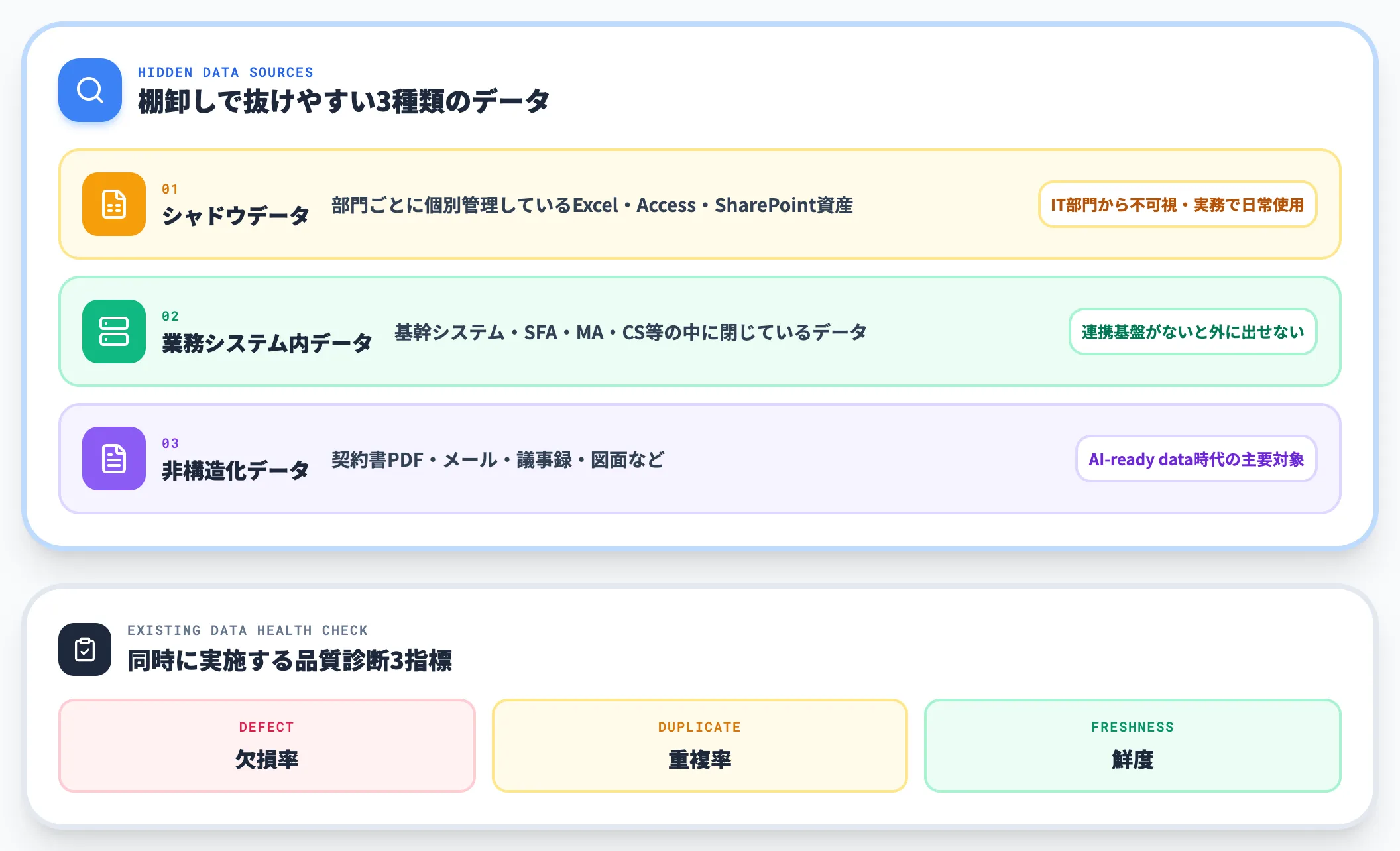Click the orange spreadsheet icon for シャドウデータ
The width and height of the screenshot is (1400, 851).
114,204
